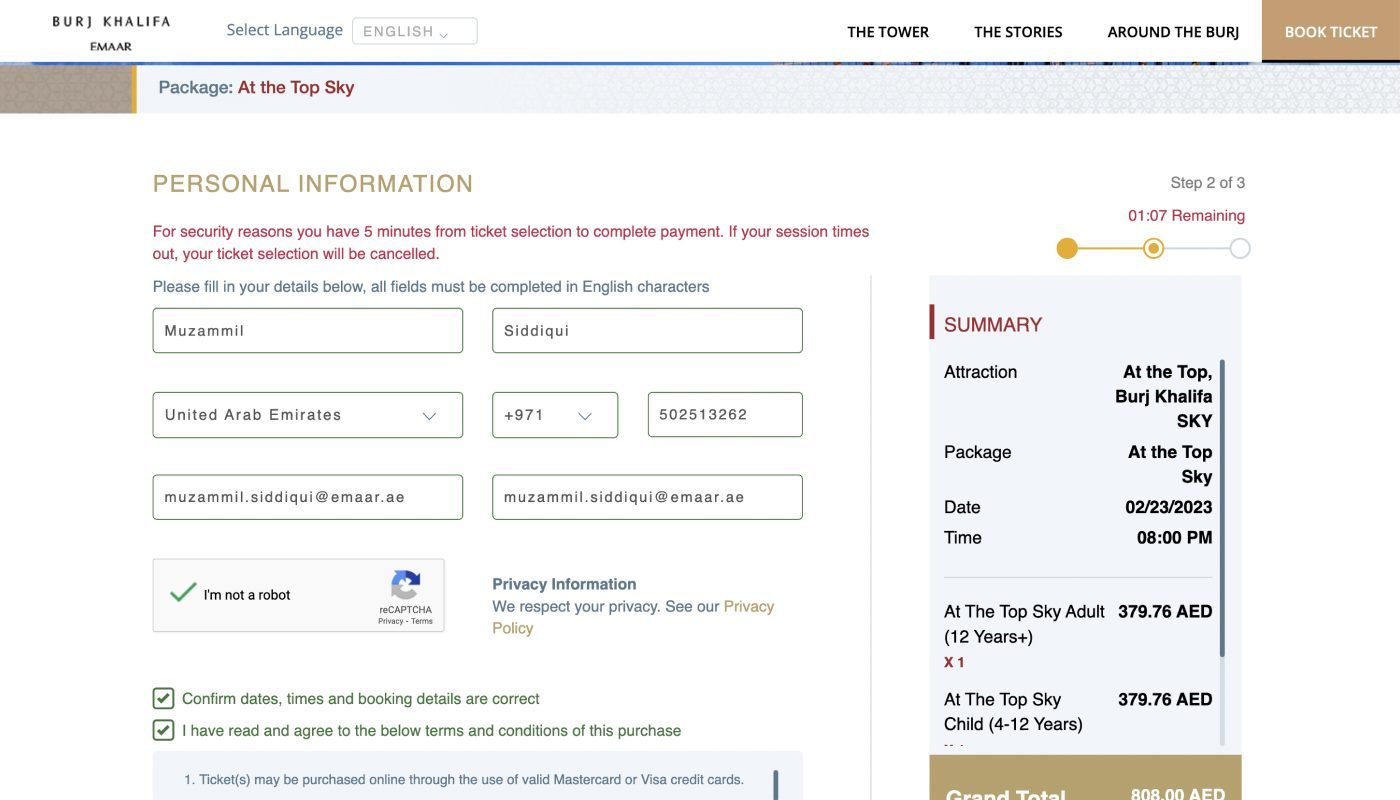The image size is (1400, 800).
Task: Click the third step progress circle
Action: point(1240,248)
